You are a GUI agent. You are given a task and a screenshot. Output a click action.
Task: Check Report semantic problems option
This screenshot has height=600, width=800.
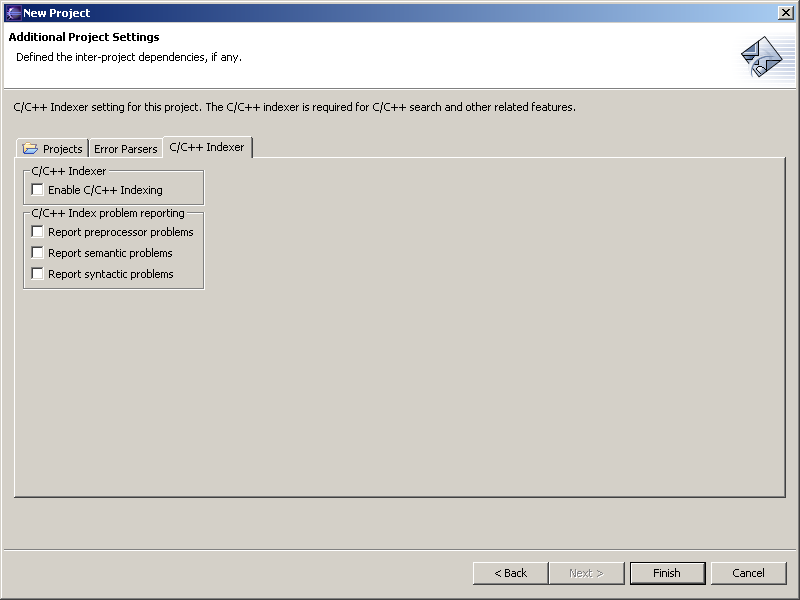(38, 253)
